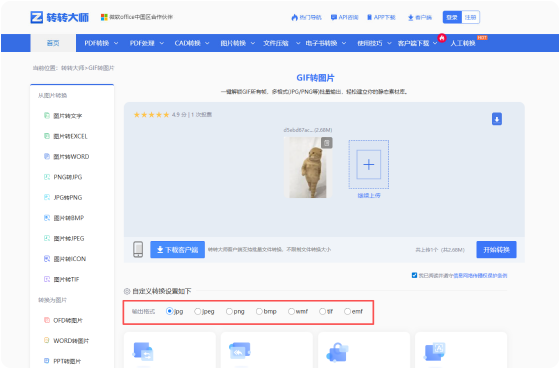Click the JPG转PNG sidebar icon
This screenshot has height=369, width=560.
coord(46,197)
